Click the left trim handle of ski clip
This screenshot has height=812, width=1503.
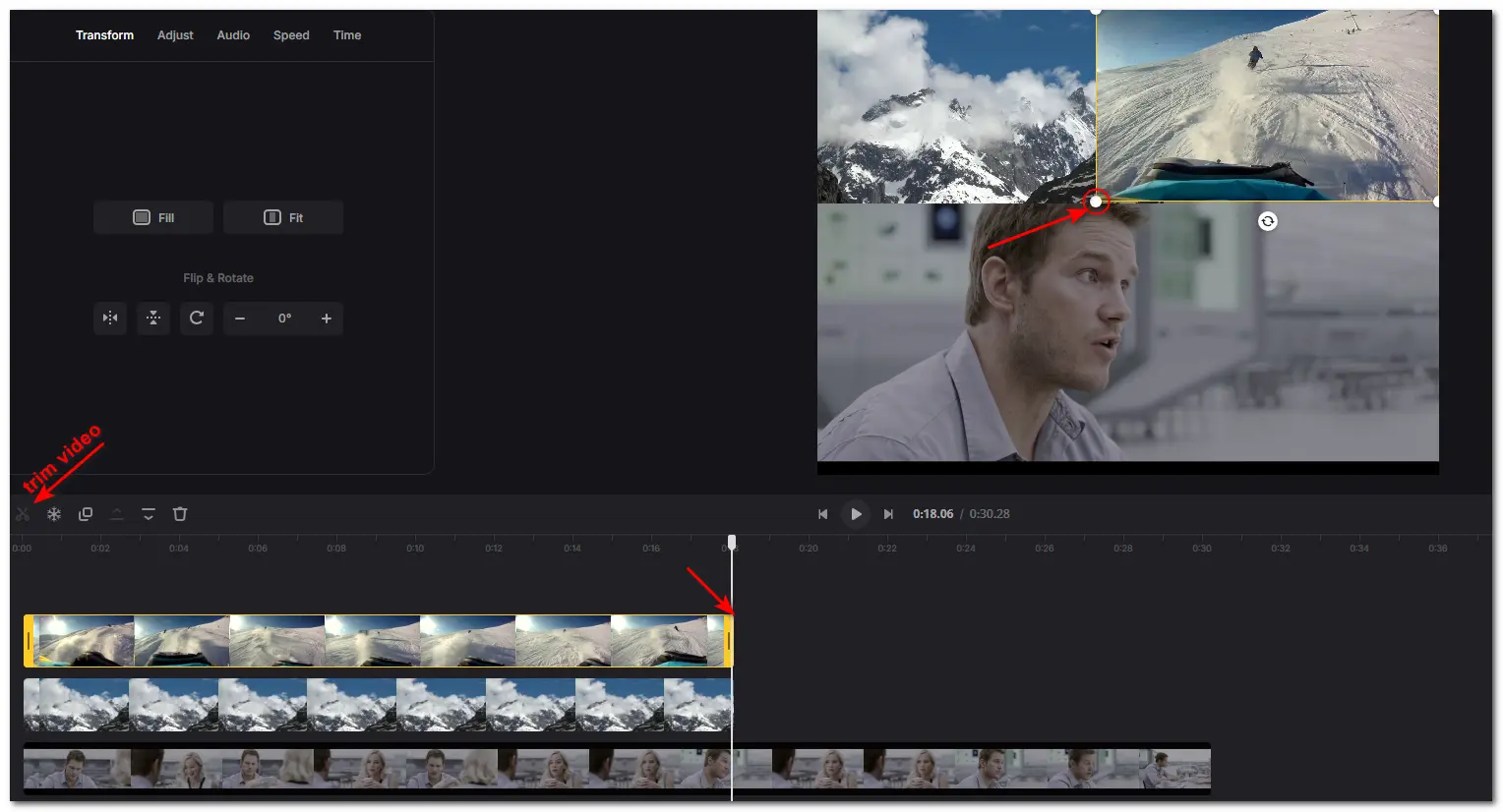(x=29, y=641)
